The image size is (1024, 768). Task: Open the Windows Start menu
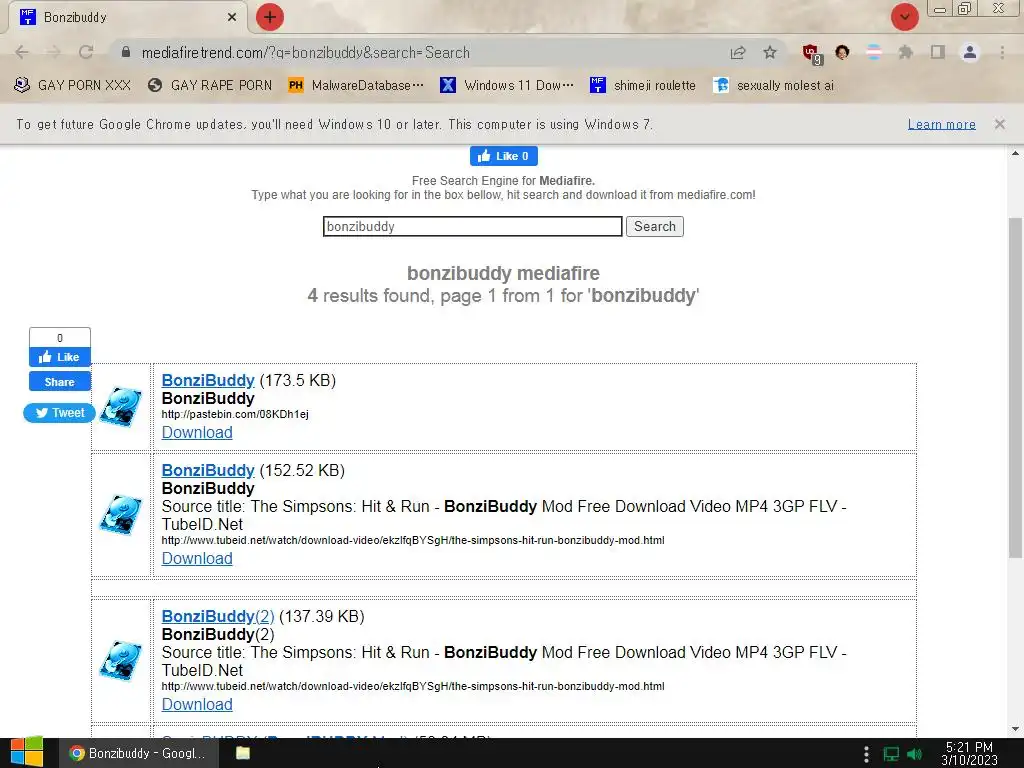click(27, 753)
